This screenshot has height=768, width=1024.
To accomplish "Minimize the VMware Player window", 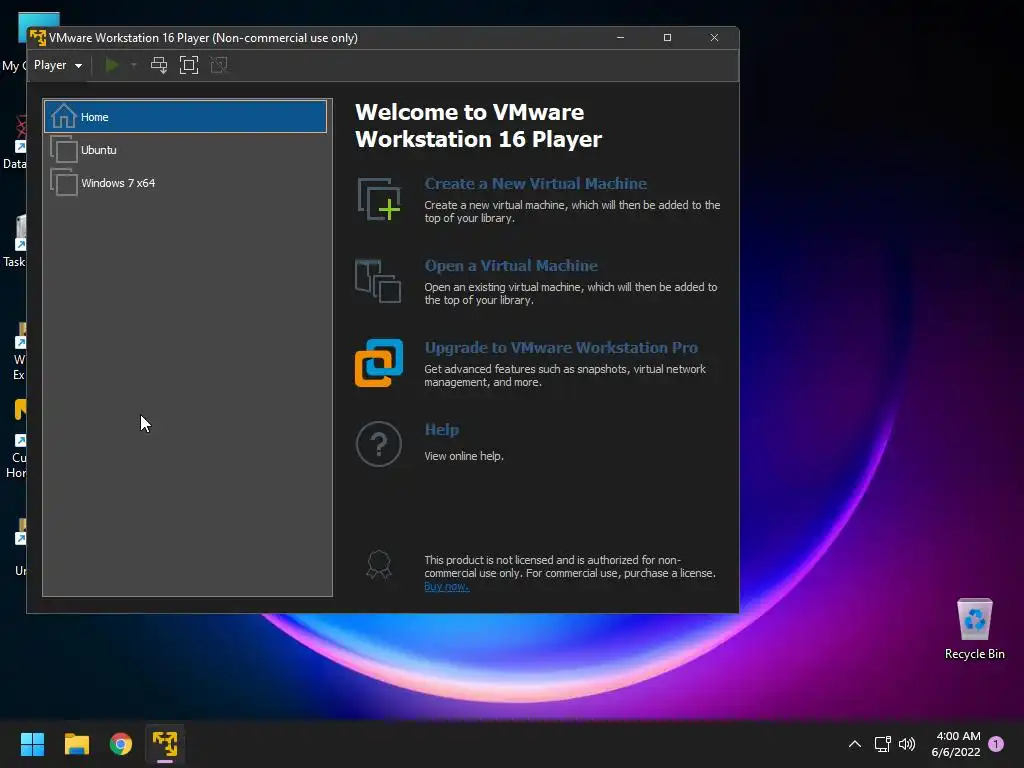I will coord(620,38).
